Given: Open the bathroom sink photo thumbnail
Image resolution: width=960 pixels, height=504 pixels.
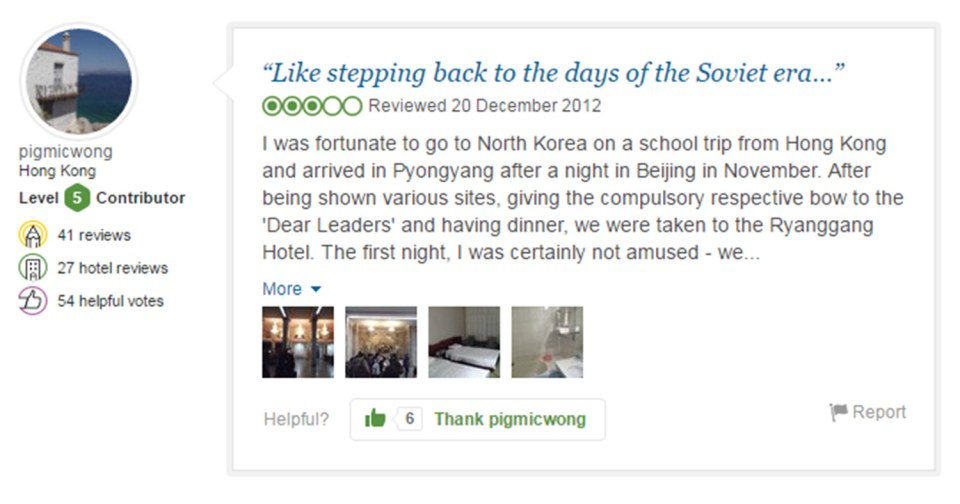Looking at the screenshot, I should tap(547, 342).
